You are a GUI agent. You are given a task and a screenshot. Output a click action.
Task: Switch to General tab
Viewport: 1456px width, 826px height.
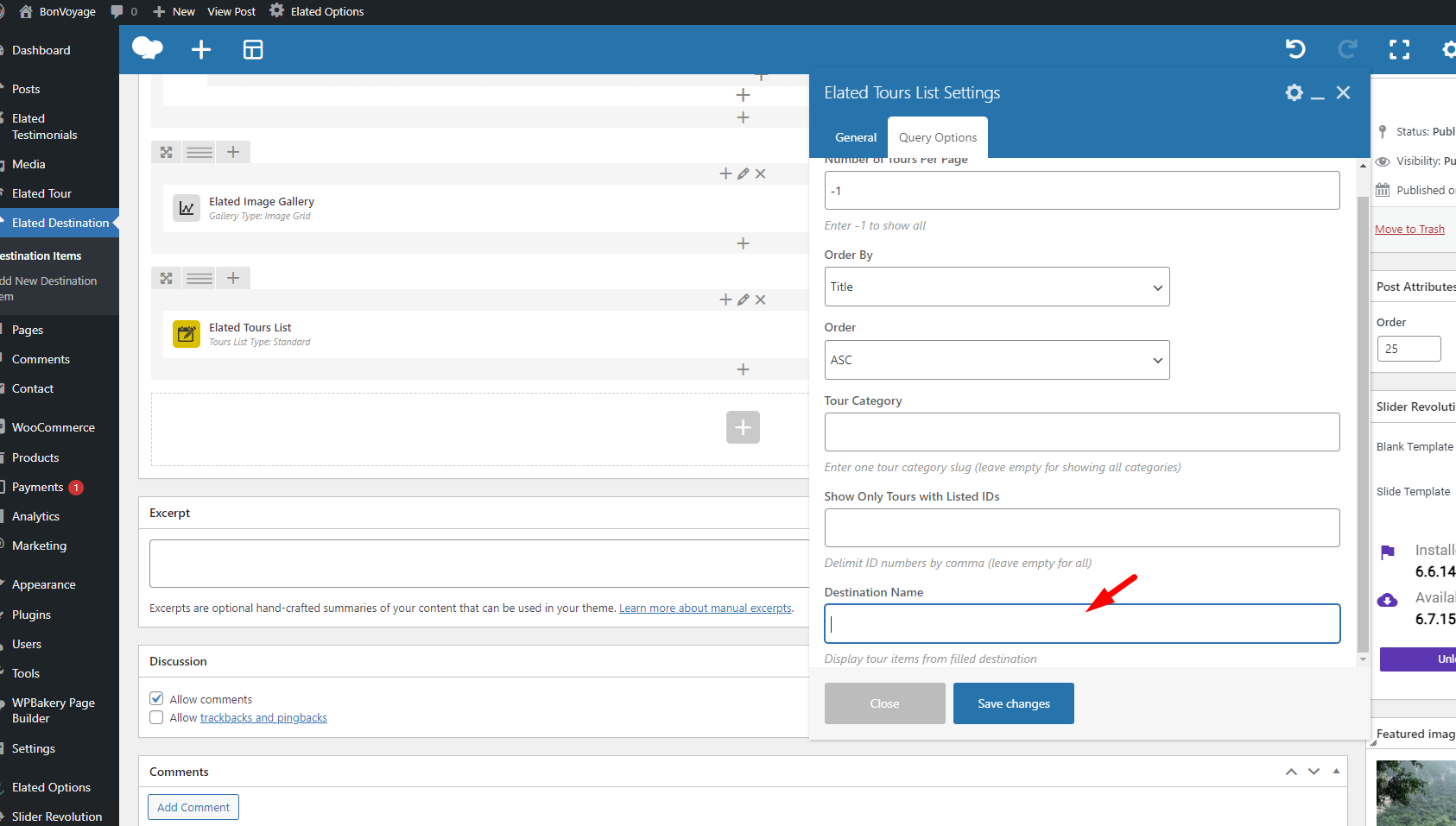click(x=856, y=137)
